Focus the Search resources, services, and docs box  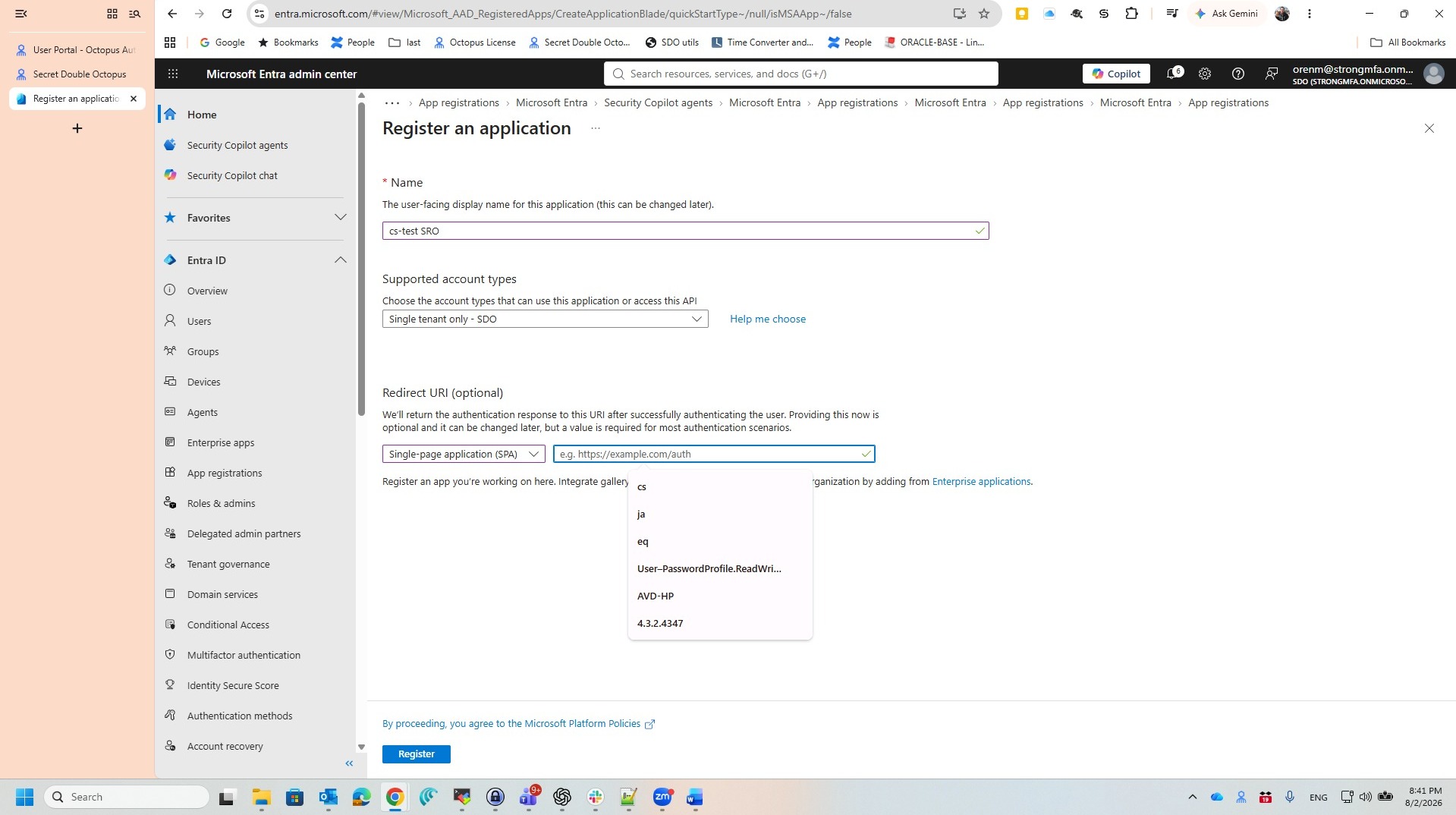pos(800,74)
